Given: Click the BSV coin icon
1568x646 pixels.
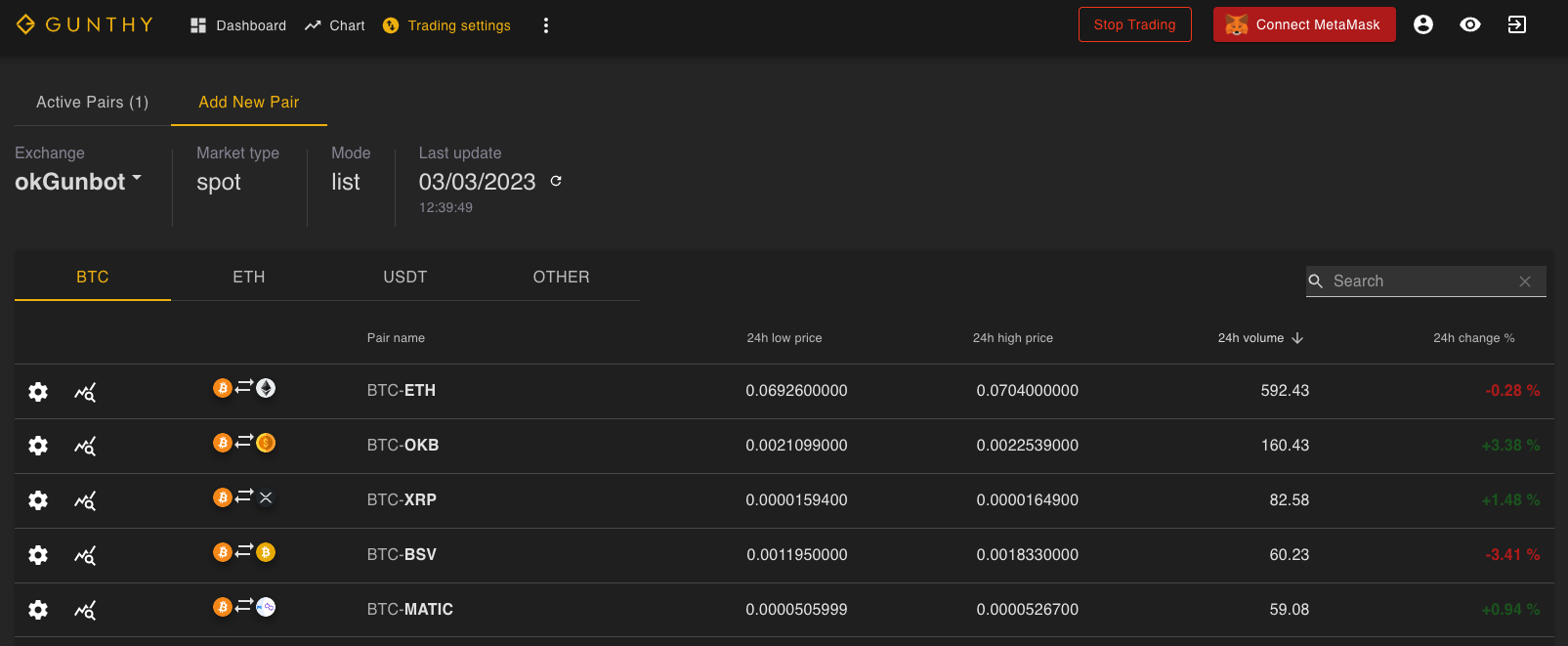Looking at the screenshot, I should tap(266, 552).
